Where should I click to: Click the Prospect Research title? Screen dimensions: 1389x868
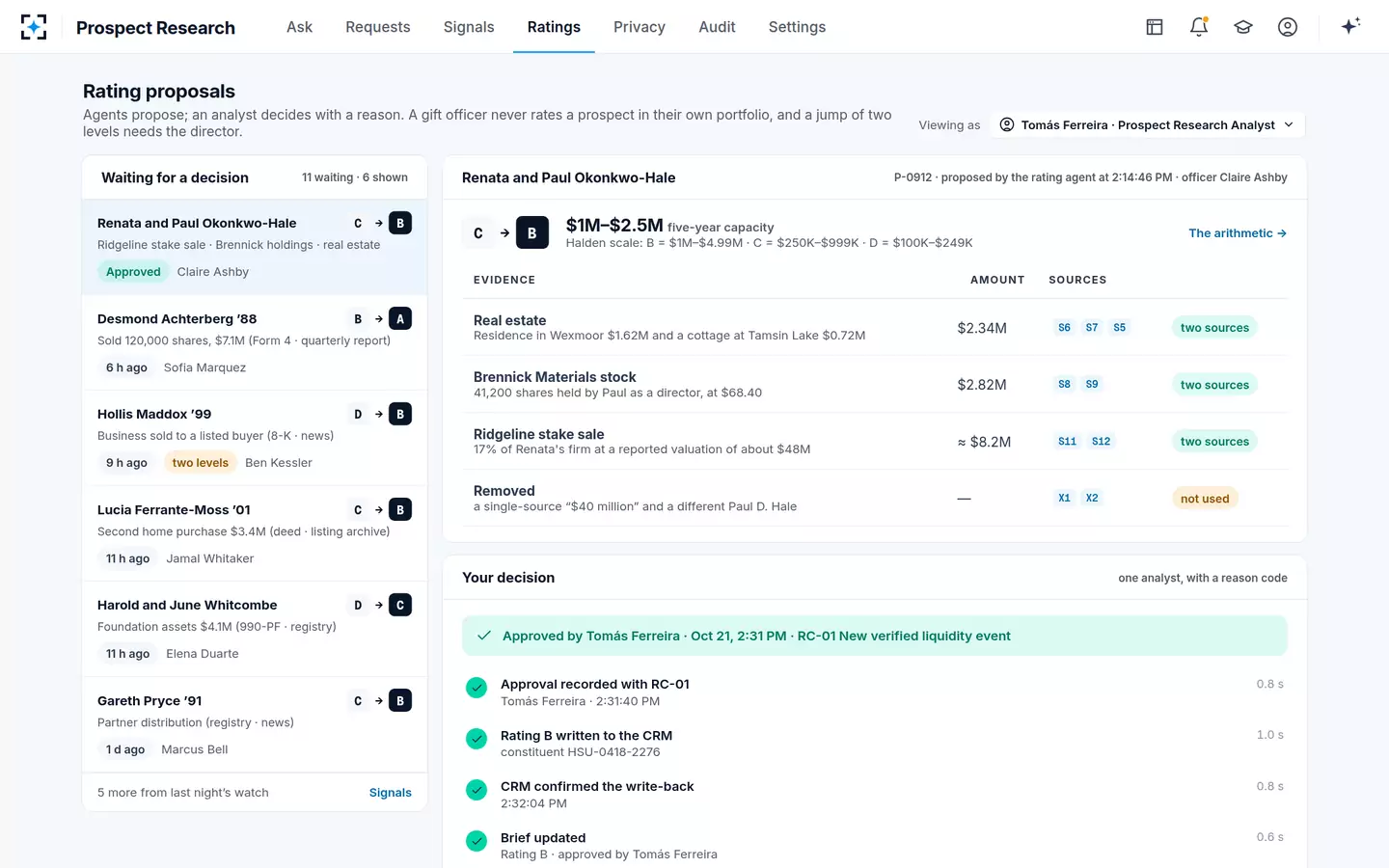pyautogui.click(x=155, y=28)
